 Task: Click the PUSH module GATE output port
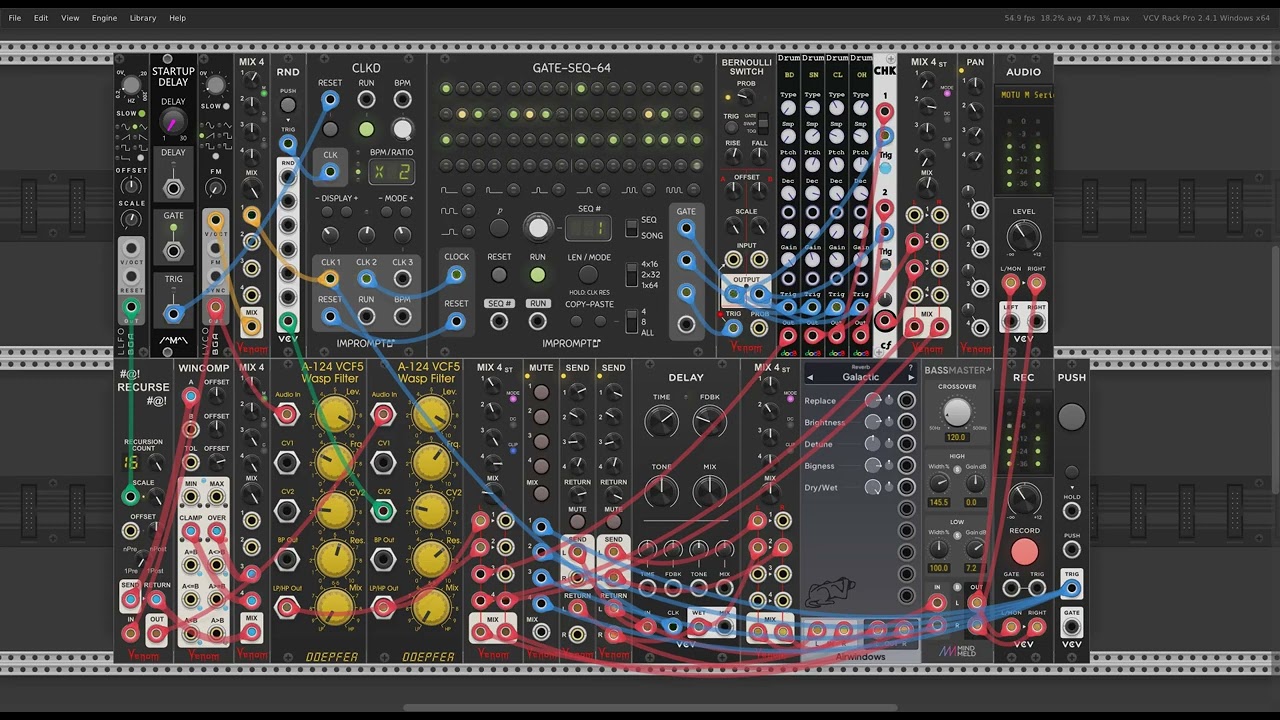(x=1071, y=627)
